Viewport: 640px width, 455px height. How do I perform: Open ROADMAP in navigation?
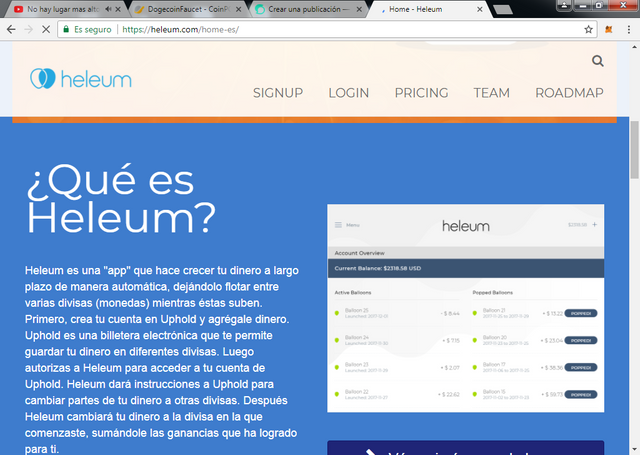click(x=569, y=93)
